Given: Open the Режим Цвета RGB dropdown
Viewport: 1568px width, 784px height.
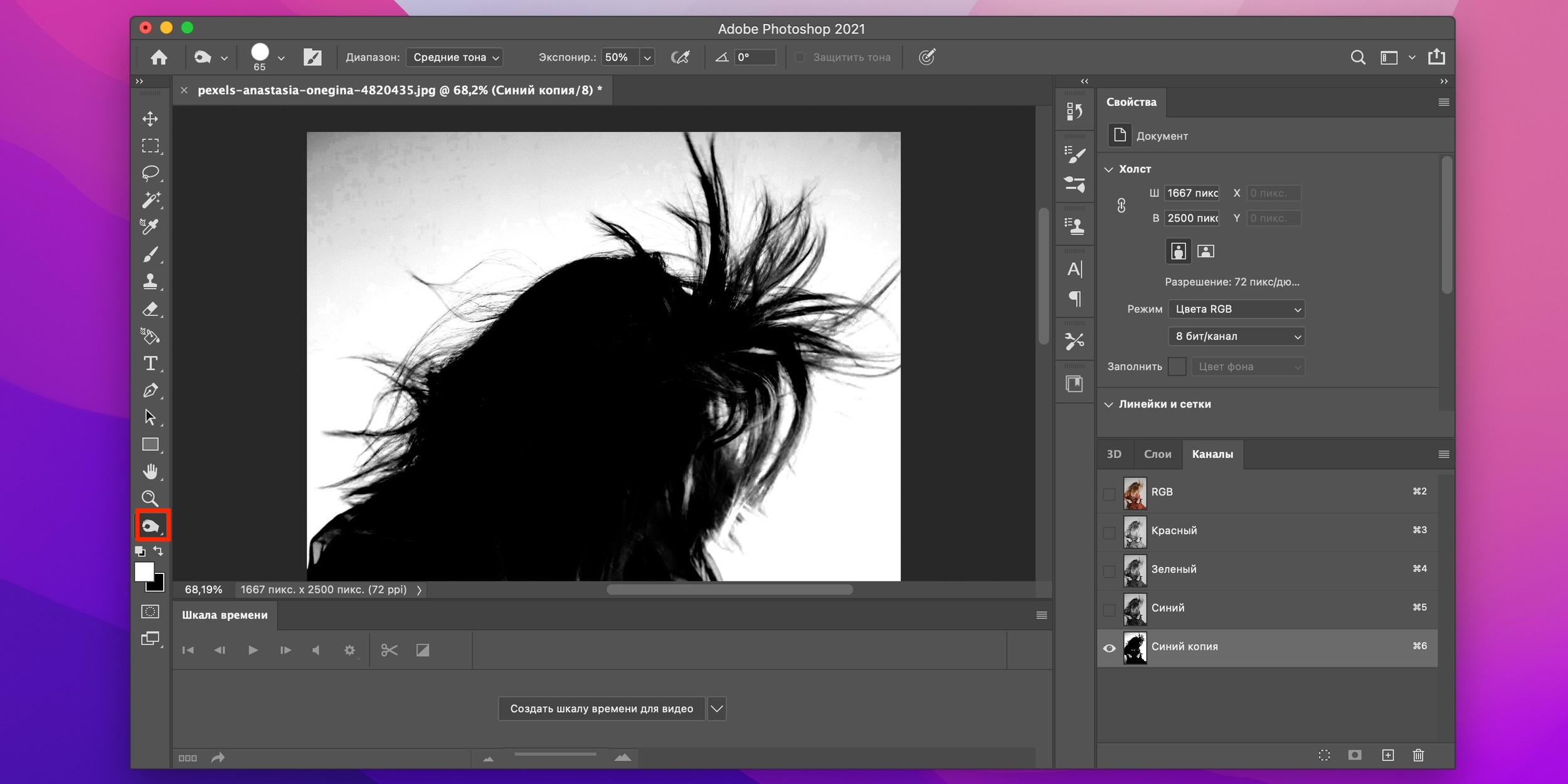Looking at the screenshot, I should 1236,309.
